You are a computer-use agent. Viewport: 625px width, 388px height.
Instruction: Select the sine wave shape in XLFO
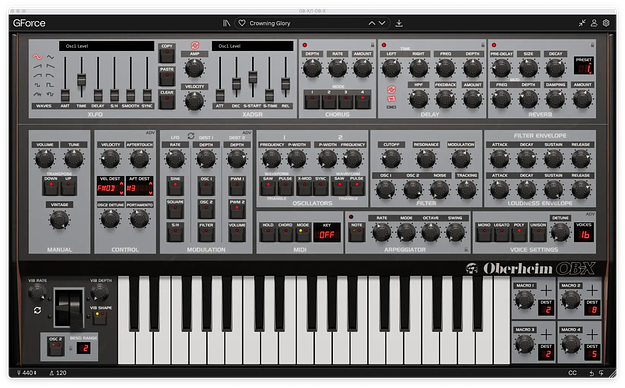tap(37, 57)
